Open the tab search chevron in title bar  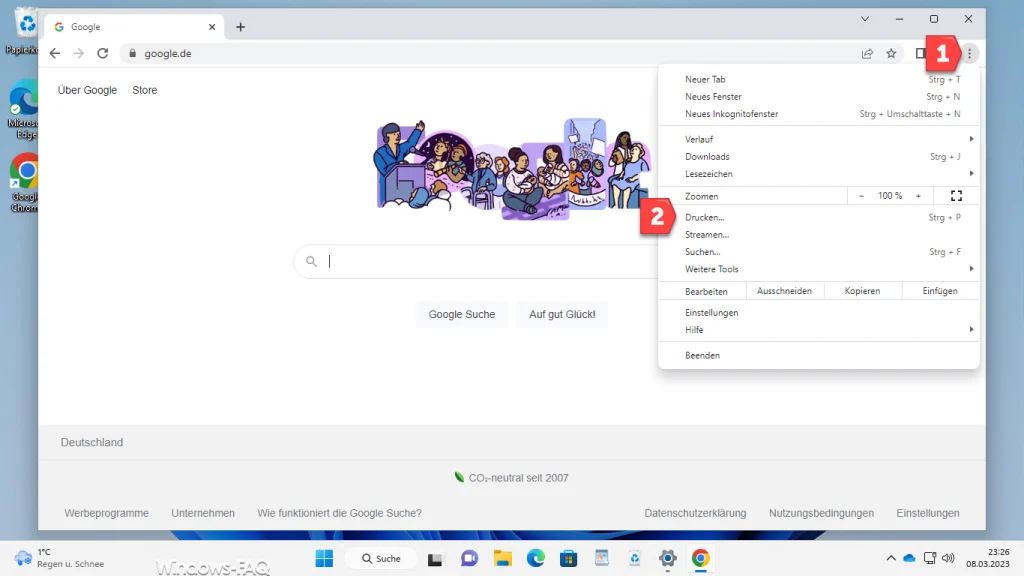tap(865, 19)
